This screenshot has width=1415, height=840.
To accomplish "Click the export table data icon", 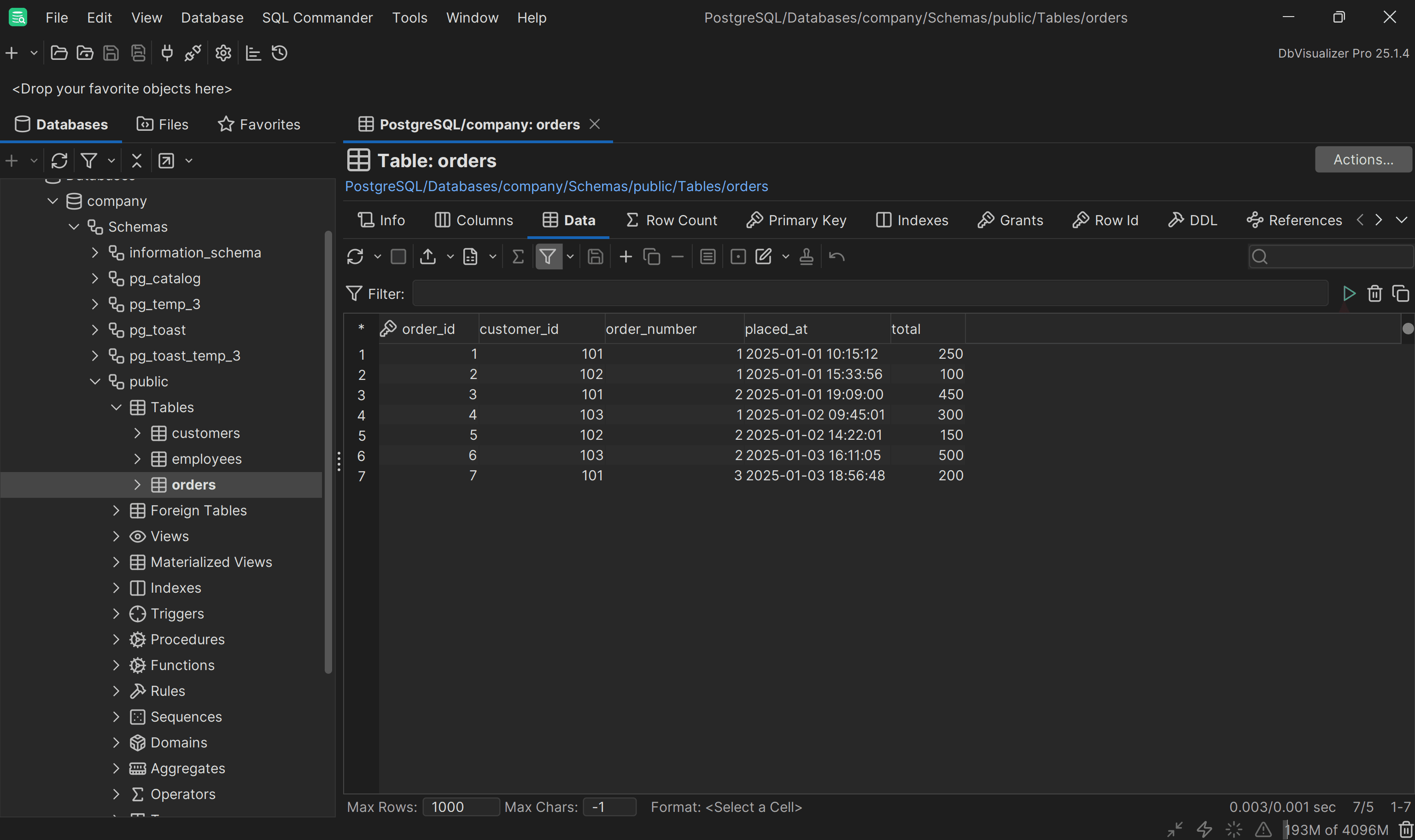I will (428, 257).
